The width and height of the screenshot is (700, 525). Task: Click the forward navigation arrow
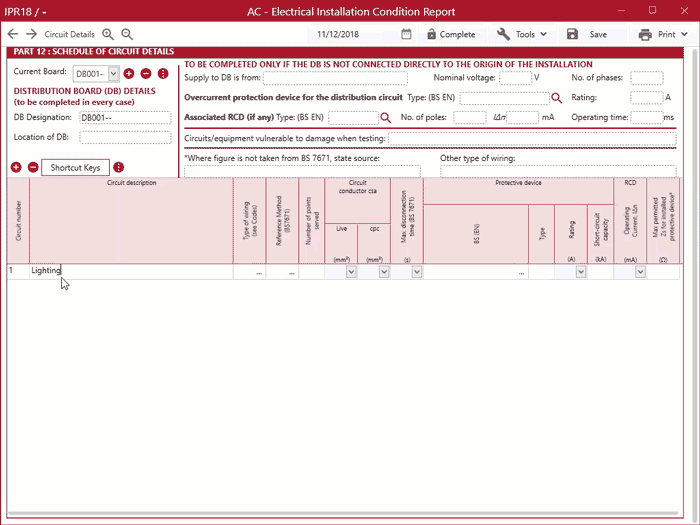click(31, 34)
